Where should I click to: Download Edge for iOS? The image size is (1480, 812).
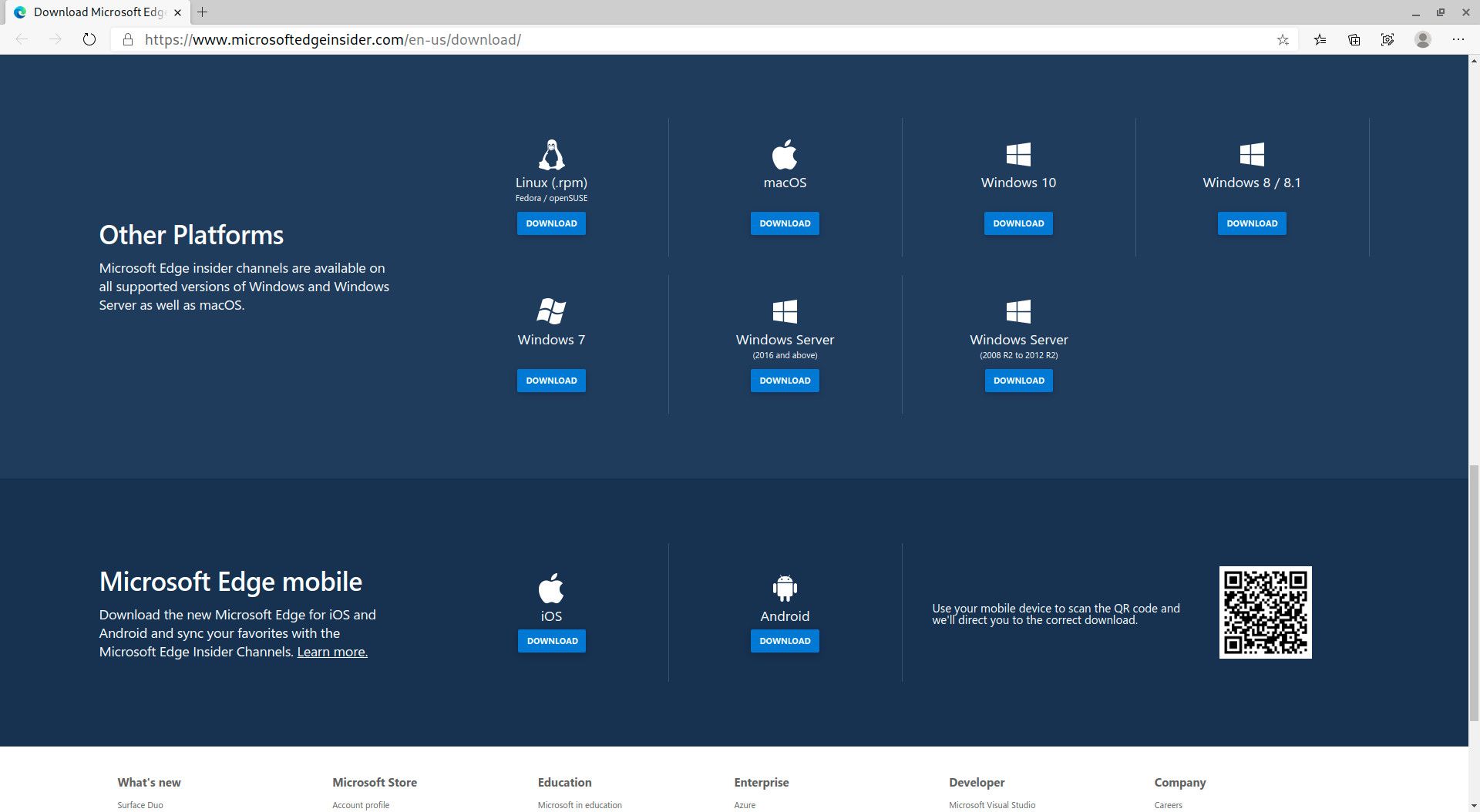pos(551,641)
